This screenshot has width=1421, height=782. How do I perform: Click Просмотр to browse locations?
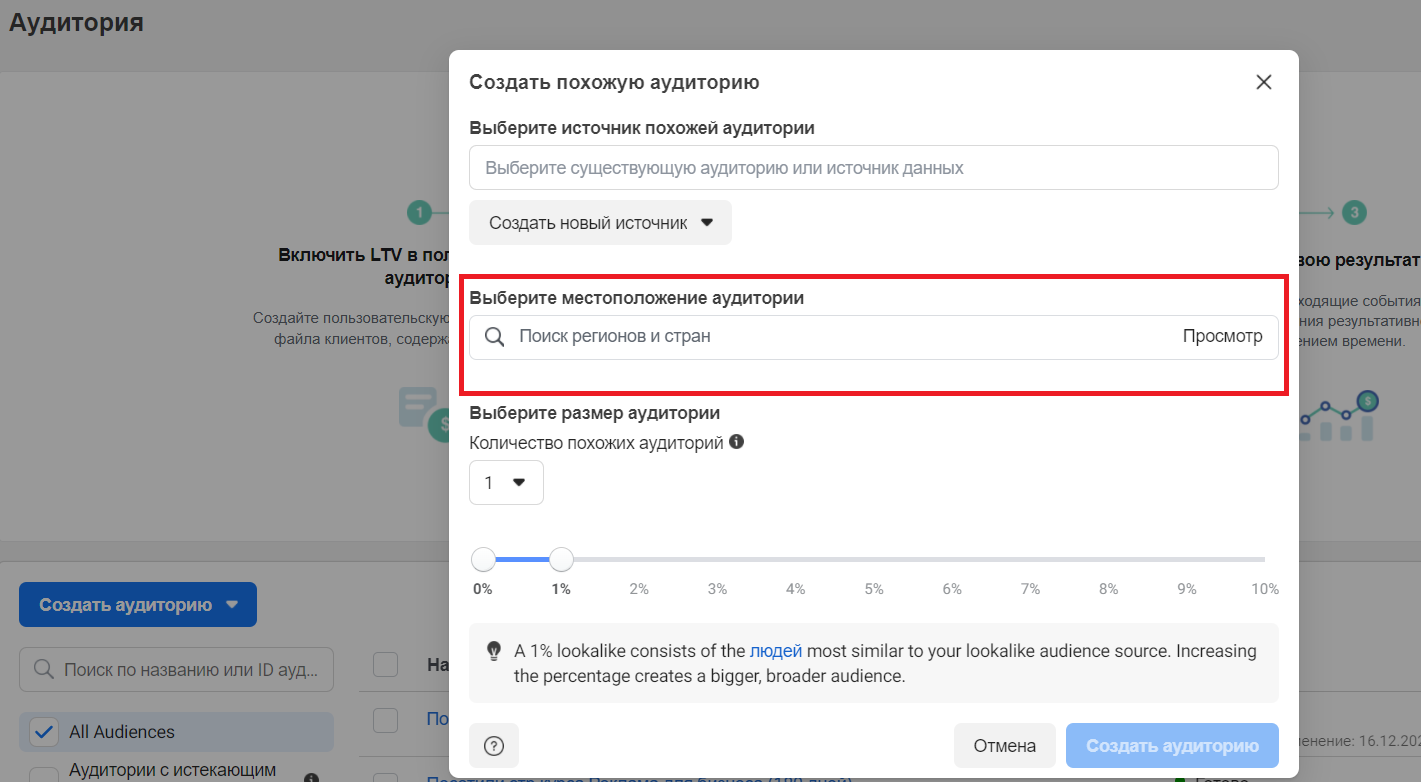click(x=1222, y=337)
